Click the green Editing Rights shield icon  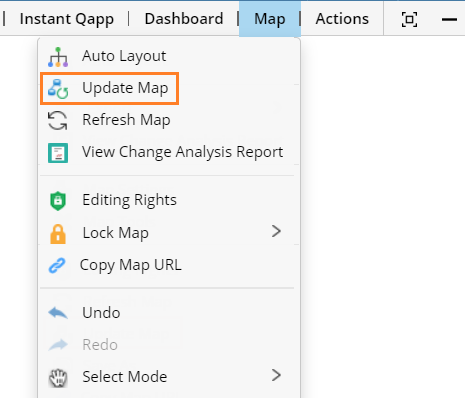[58, 201]
